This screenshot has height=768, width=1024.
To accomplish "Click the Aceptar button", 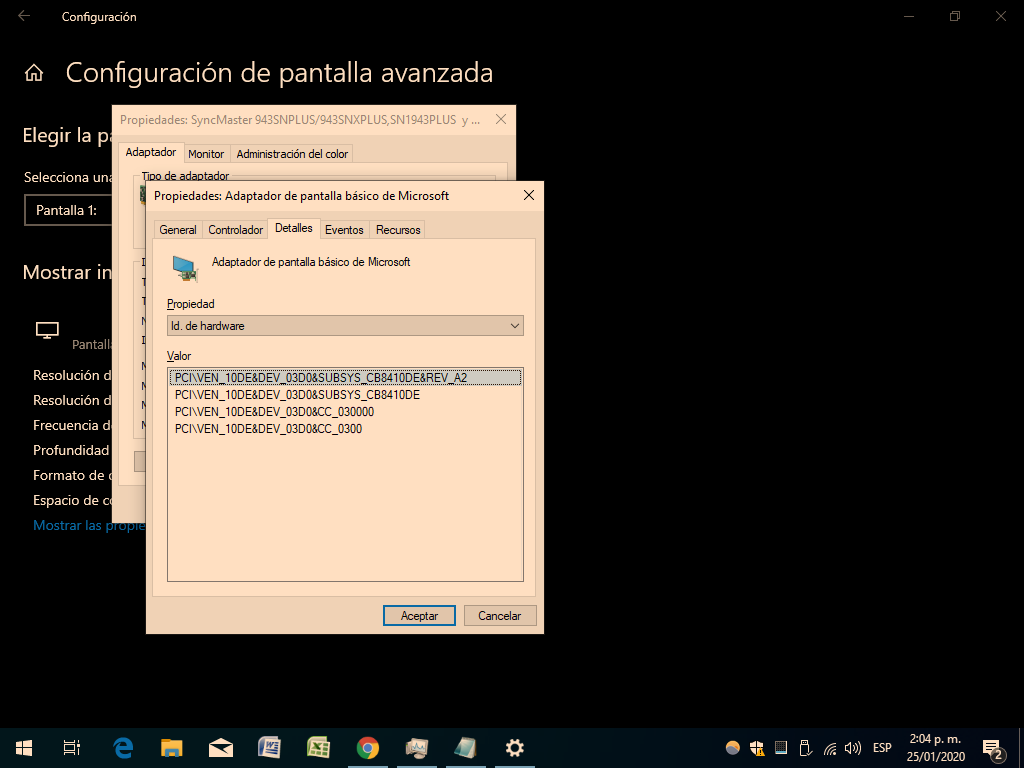I will point(419,616).
